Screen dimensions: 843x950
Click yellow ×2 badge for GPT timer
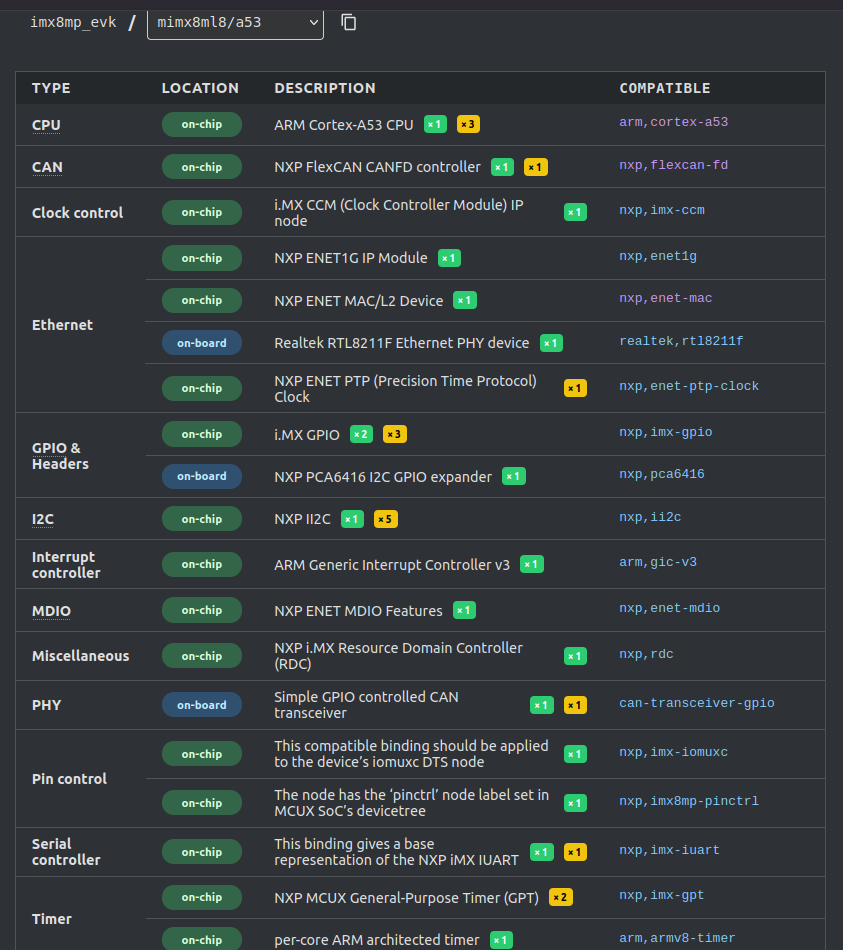[x=561, y=897]
